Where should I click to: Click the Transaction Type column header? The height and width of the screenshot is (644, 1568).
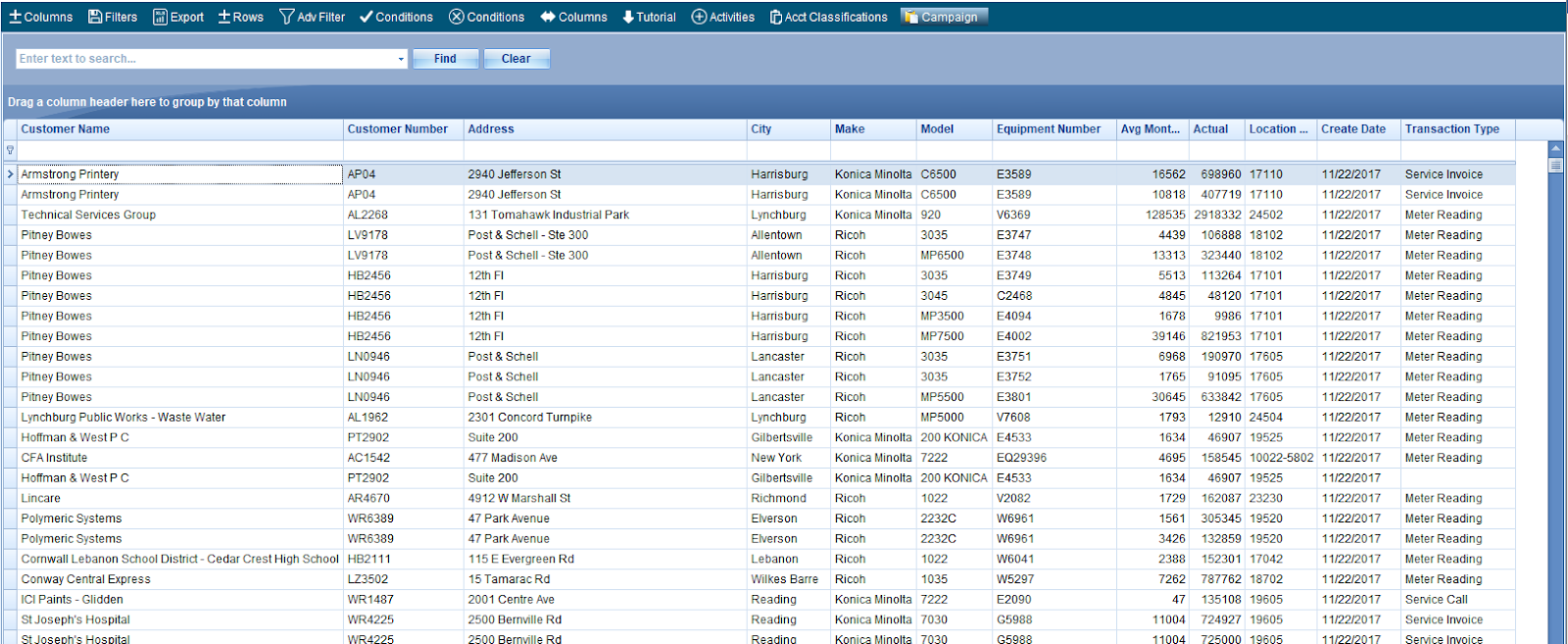pyautogui.click(x=1458, y=129)
